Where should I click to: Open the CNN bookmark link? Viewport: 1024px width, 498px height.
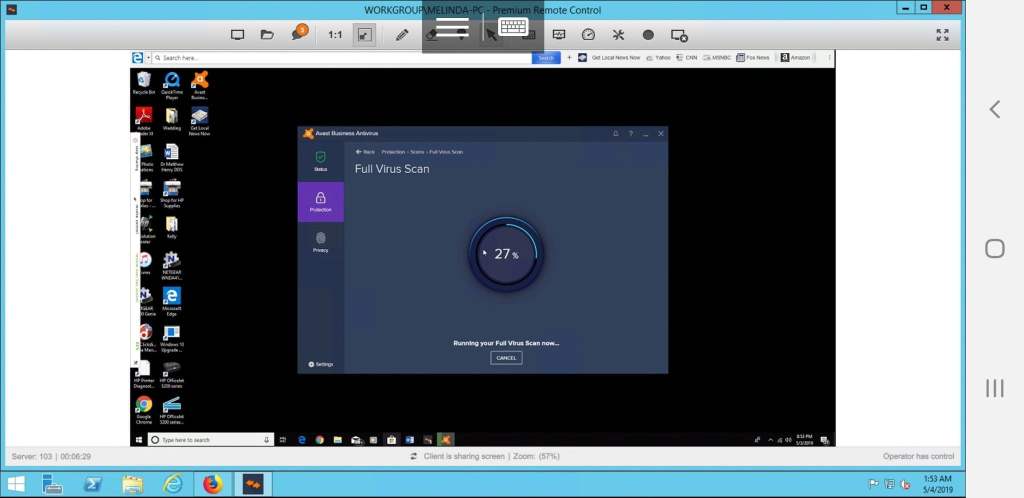point(686,57)
